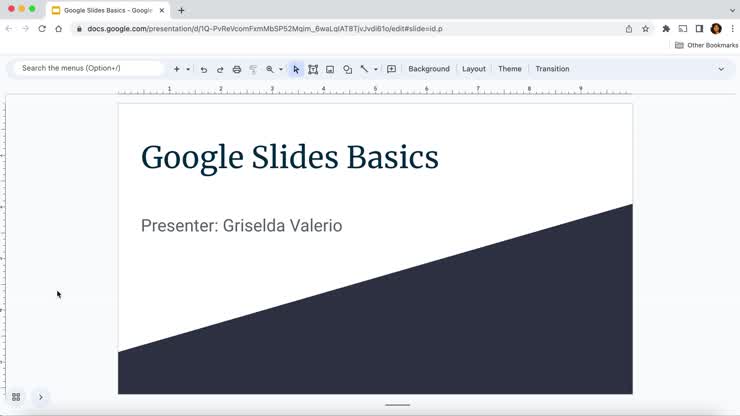Click the Share page icon in address bar
740x416 pixels.
click(629, 29)
